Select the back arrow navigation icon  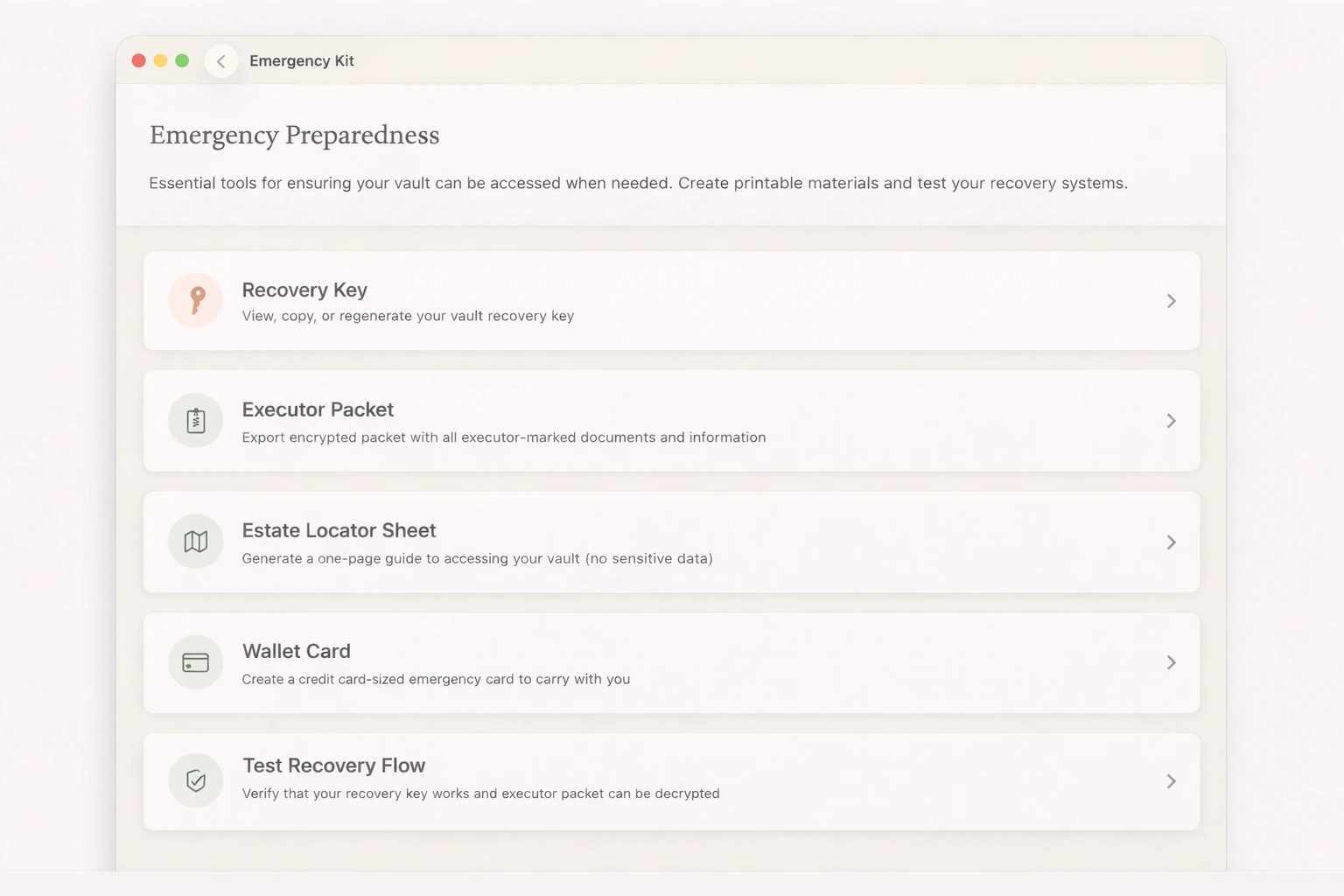(x=220, y=60)
